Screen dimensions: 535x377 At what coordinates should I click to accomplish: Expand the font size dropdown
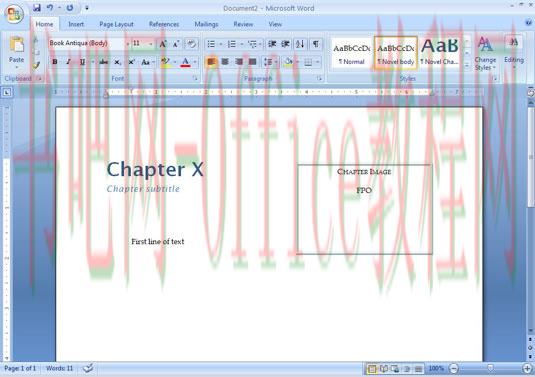click(x=150, y=44)
